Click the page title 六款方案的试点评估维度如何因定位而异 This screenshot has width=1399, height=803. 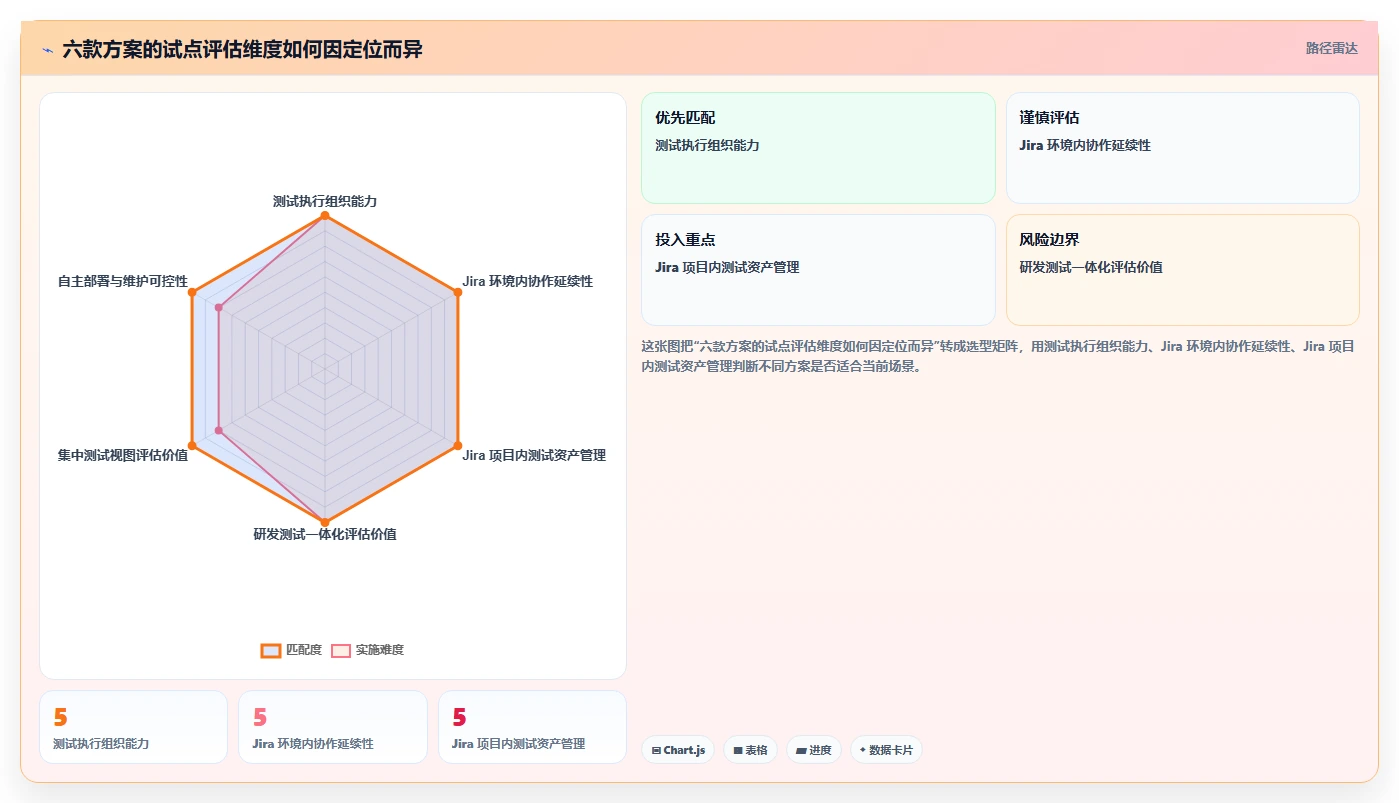(242, 50)
